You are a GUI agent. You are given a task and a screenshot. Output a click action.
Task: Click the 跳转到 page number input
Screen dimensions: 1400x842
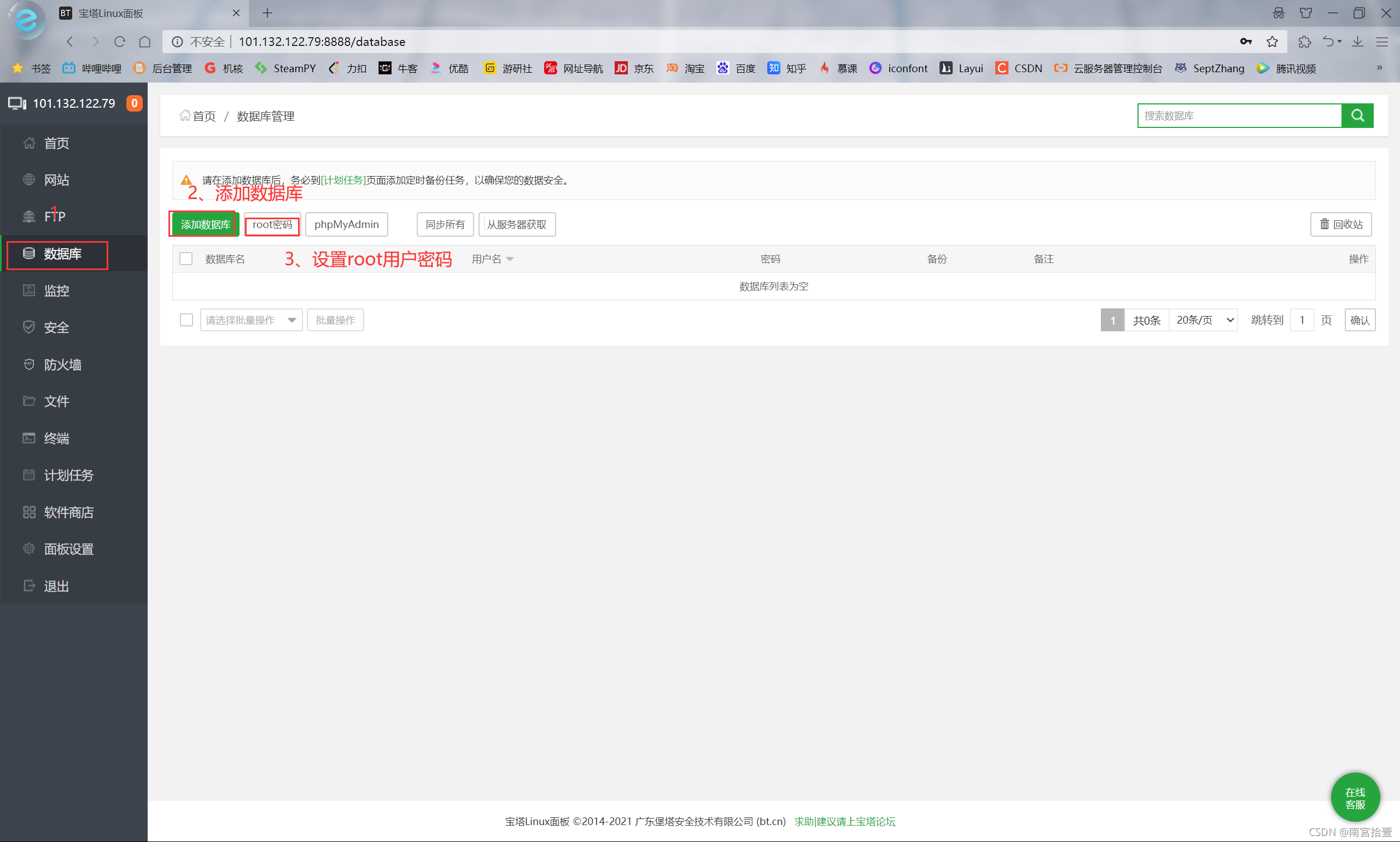click(1302, 320)
